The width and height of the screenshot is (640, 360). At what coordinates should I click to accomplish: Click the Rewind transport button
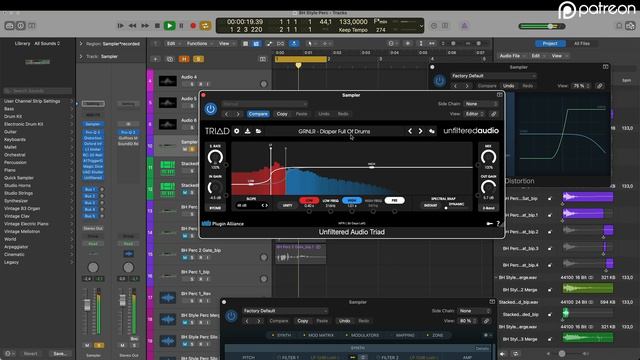(x=133, y=26)
